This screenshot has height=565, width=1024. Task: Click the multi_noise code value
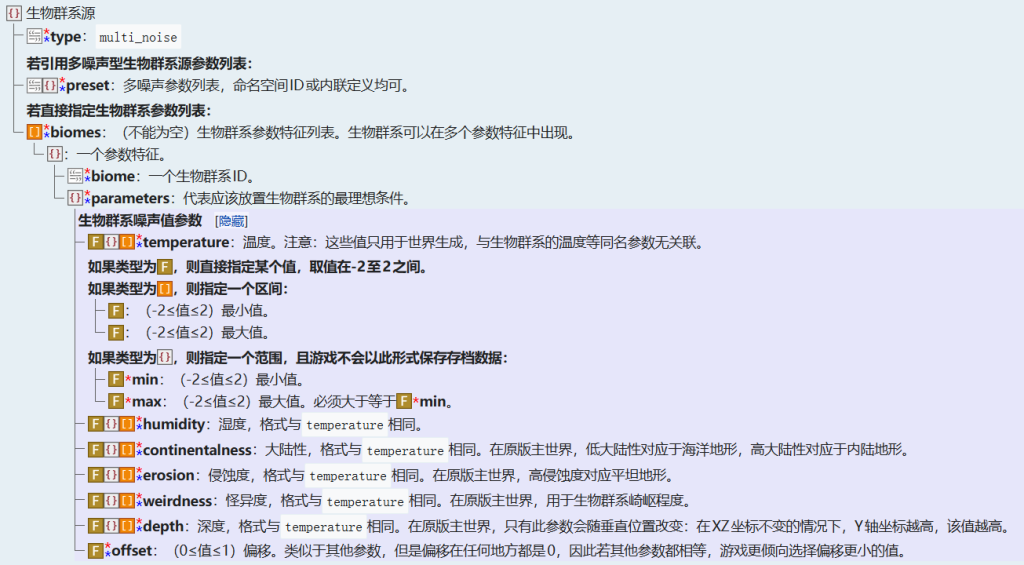click(138, 38)
